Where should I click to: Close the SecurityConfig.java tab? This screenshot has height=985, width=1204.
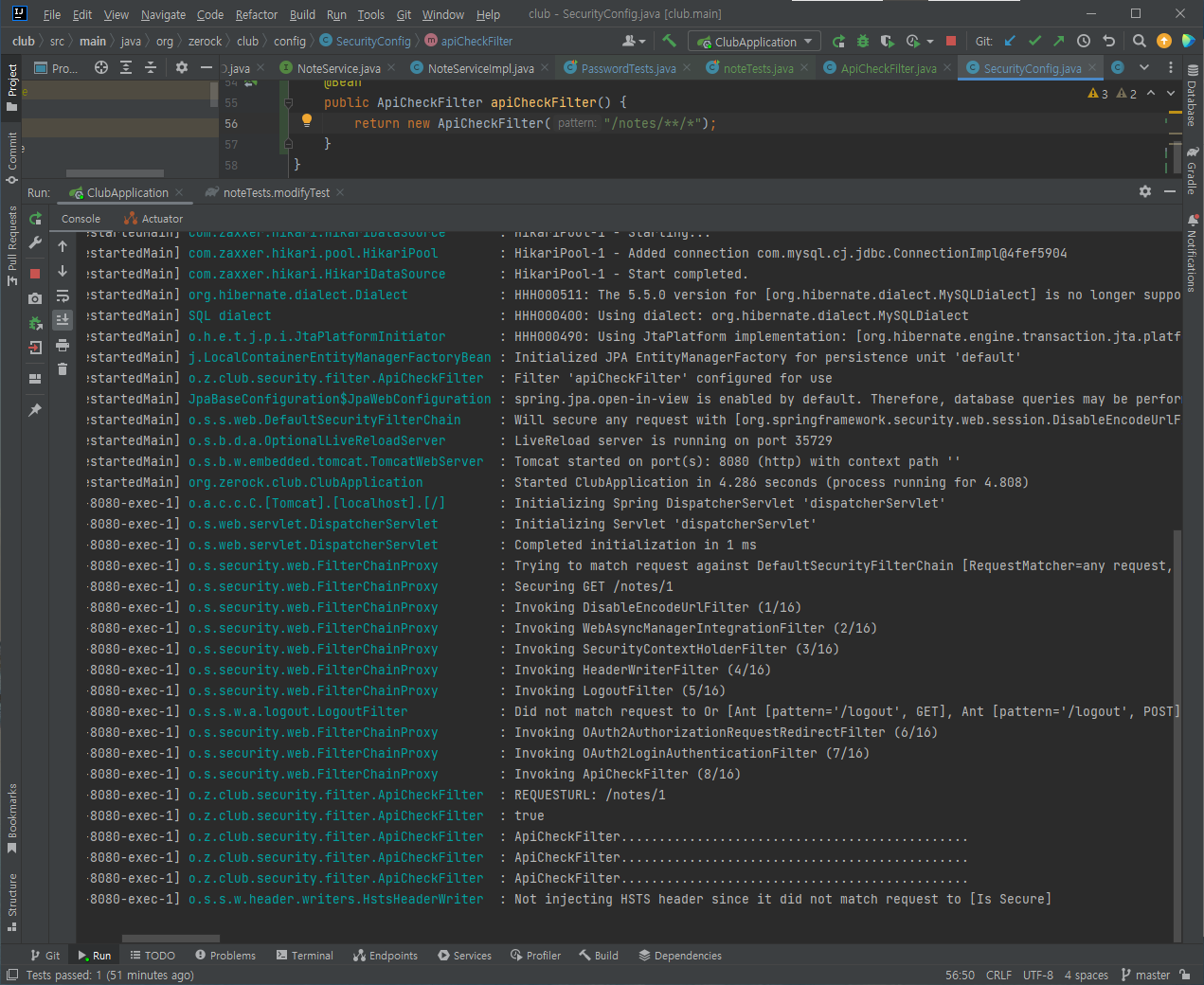point(1092,68)
